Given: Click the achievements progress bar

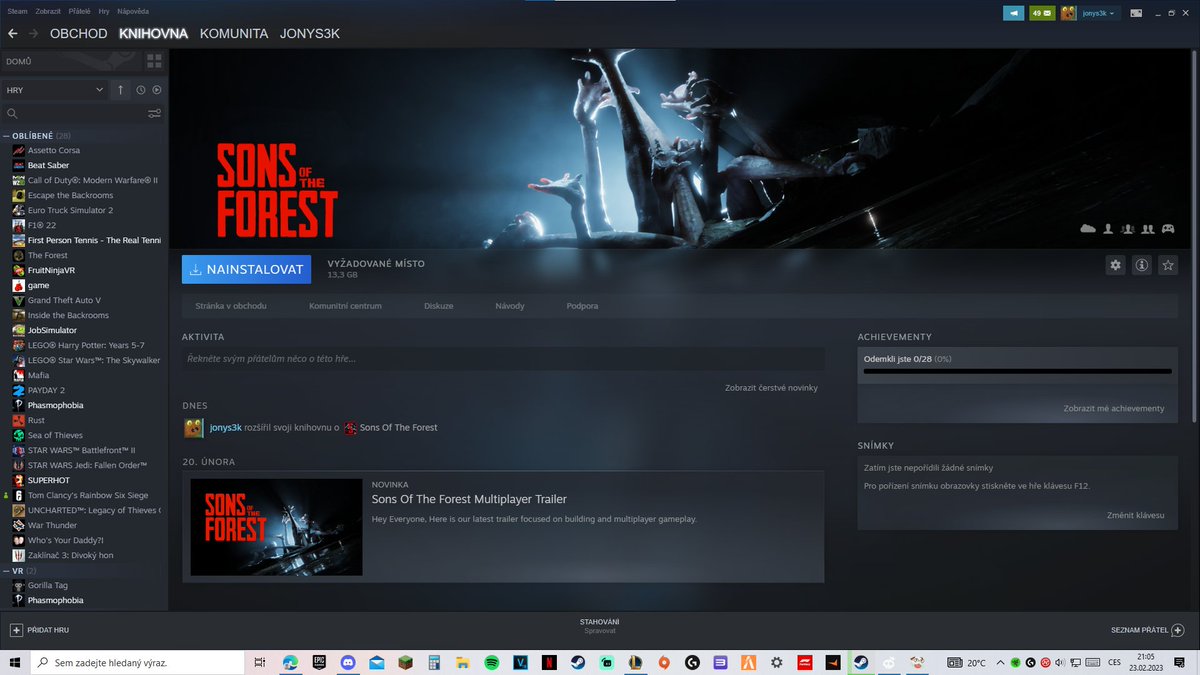Looking at the screenshot, I should tap(1017, 371).
